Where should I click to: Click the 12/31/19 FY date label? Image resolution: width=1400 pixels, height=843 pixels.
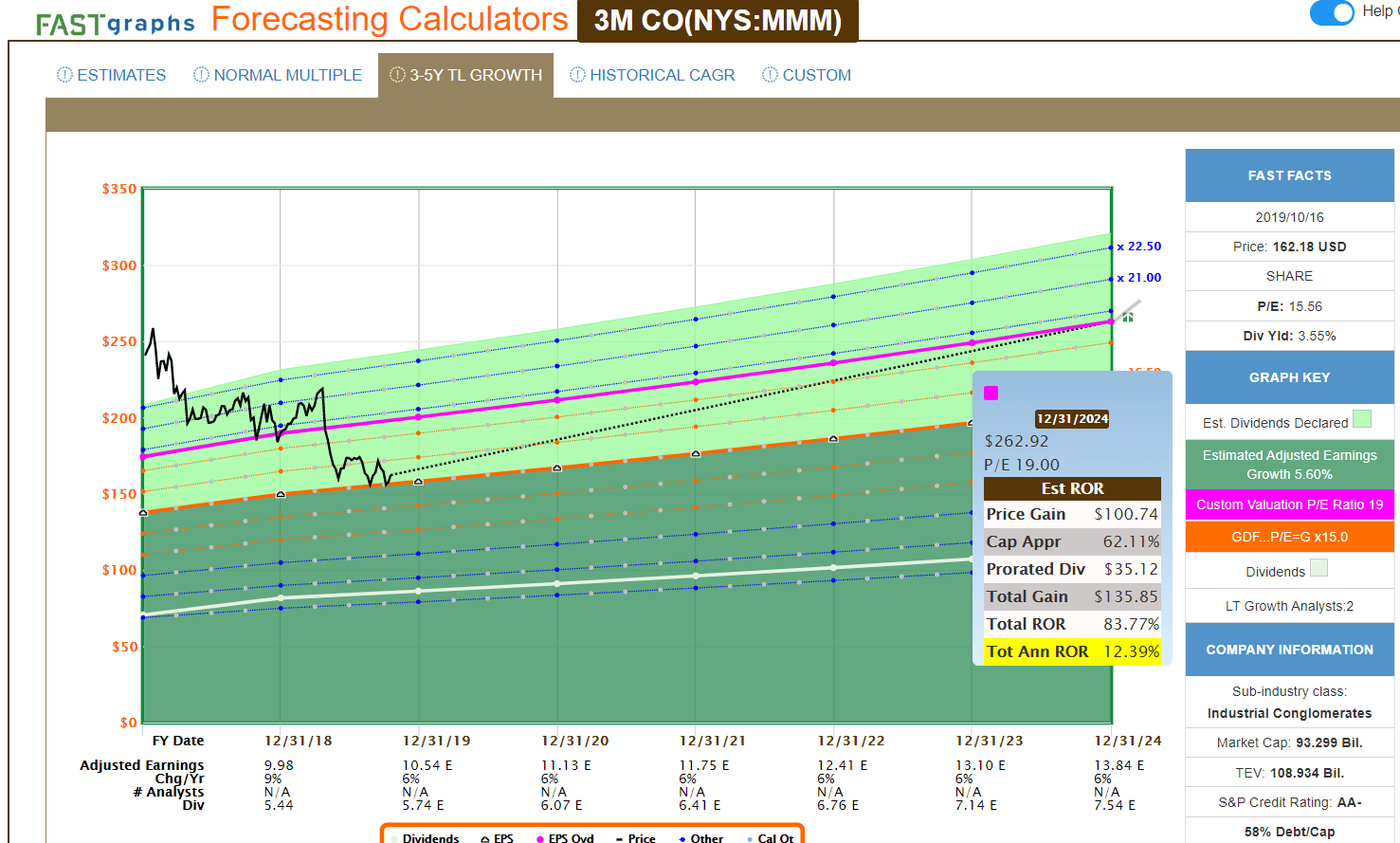click(x=436, y=741)
